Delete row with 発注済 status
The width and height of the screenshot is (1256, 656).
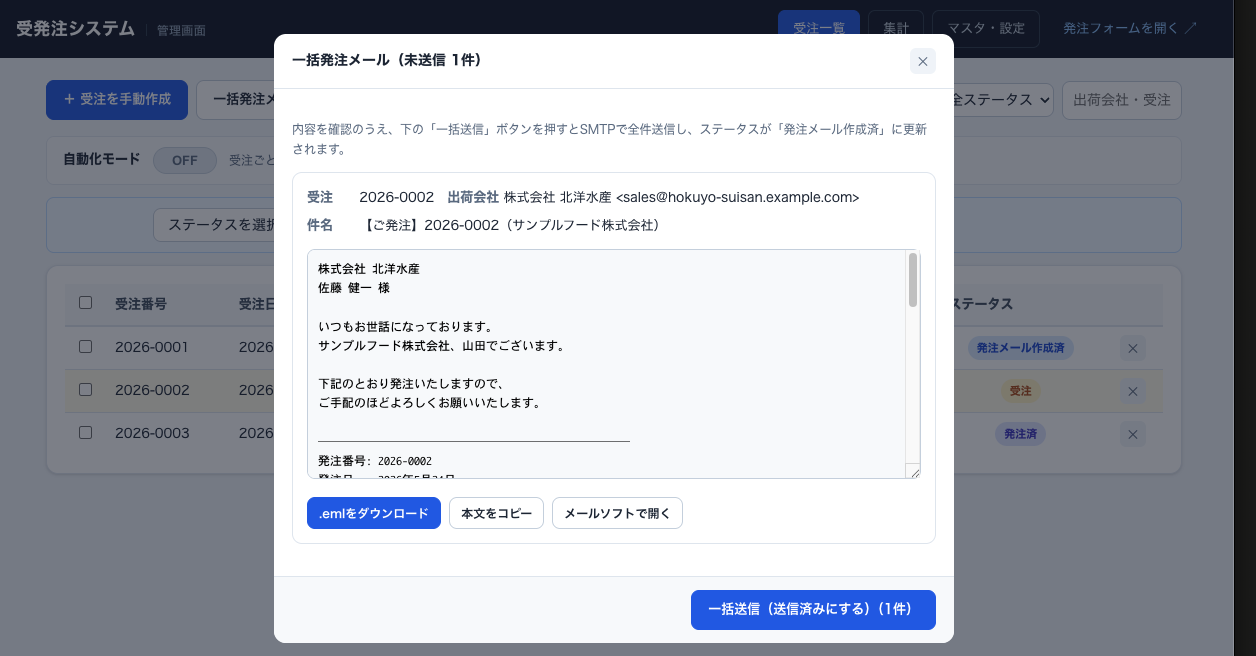[1133, 435]
